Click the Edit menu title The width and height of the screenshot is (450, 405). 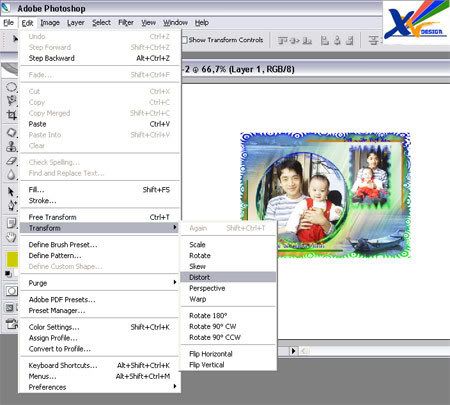click(x=27, y=23)
